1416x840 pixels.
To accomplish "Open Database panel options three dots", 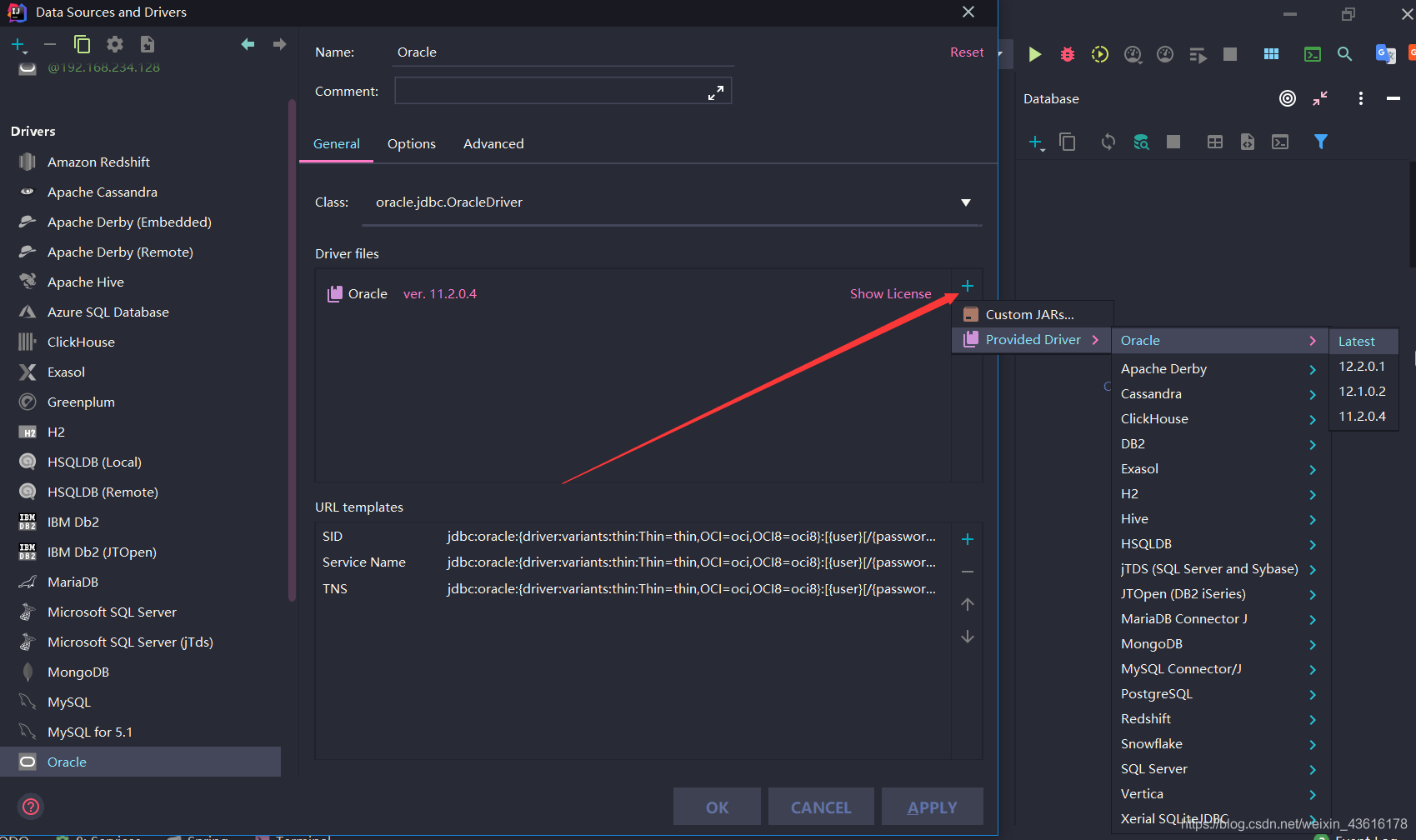I will pyautogui.click(x=1361, y=98).
